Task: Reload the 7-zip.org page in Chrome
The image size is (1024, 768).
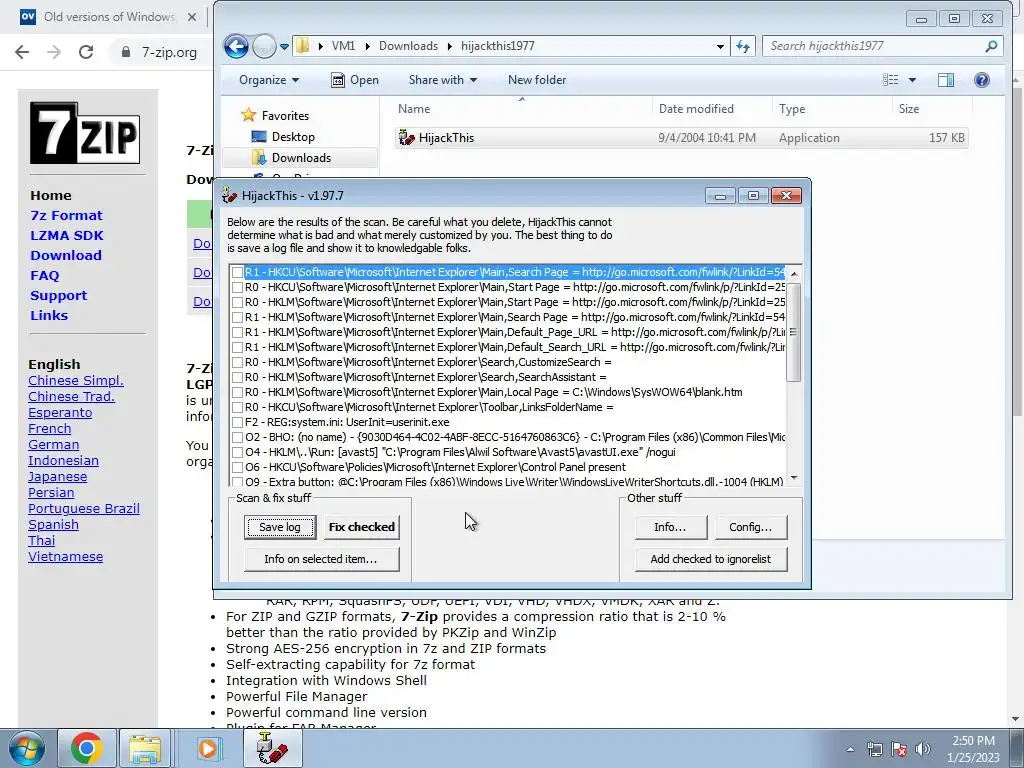Action: 86,52
